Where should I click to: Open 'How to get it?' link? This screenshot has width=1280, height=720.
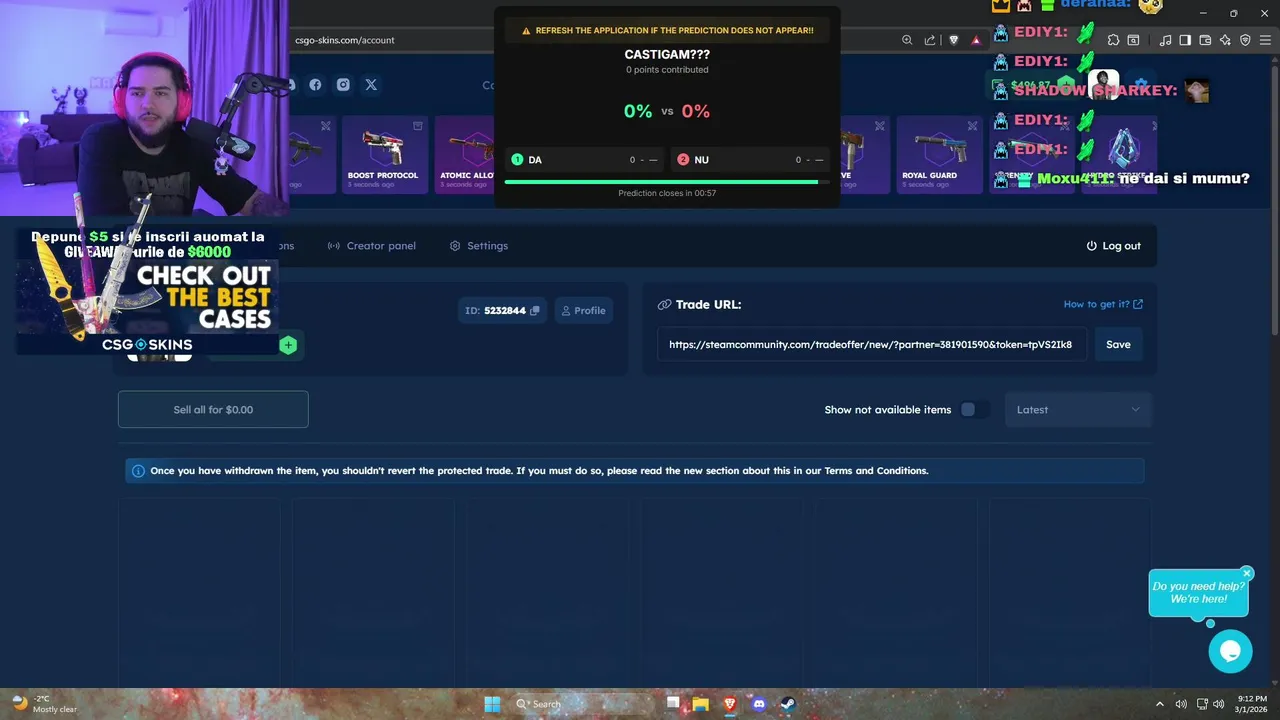(1103, 304)
